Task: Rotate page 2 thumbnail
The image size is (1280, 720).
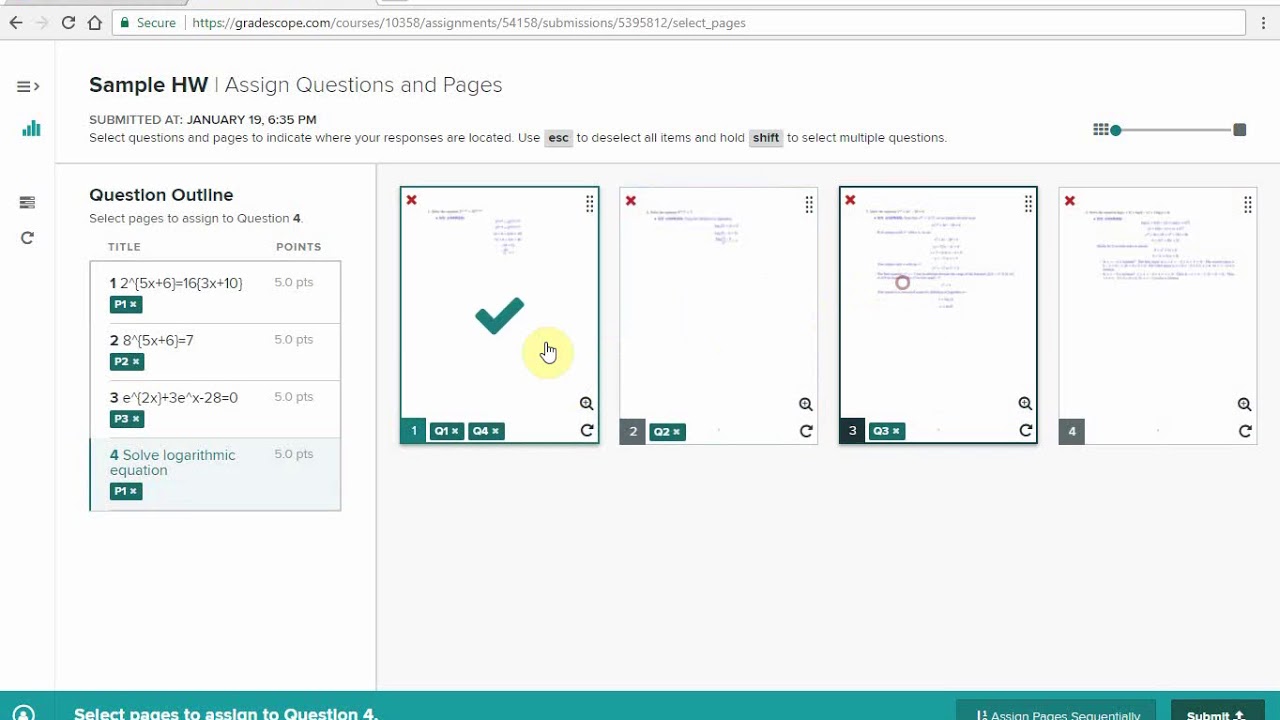Action: [806, 431]
